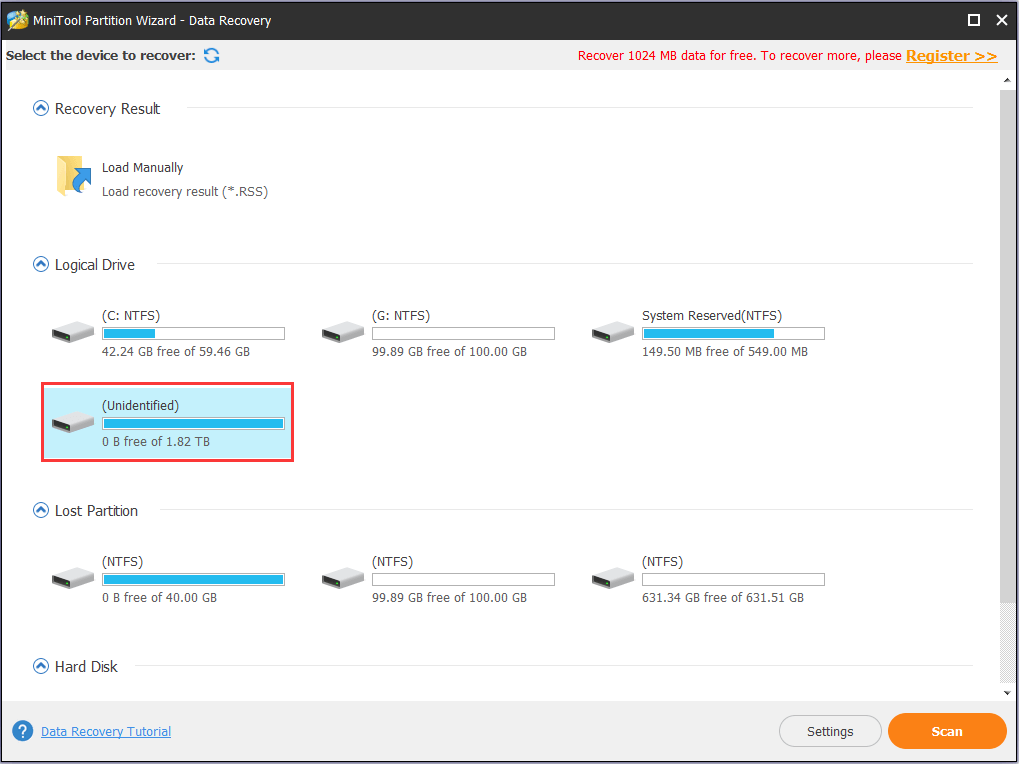Collapse the Recovery Result section
The height and width of the screenshot is (764, 1019).
click(41, 108)
